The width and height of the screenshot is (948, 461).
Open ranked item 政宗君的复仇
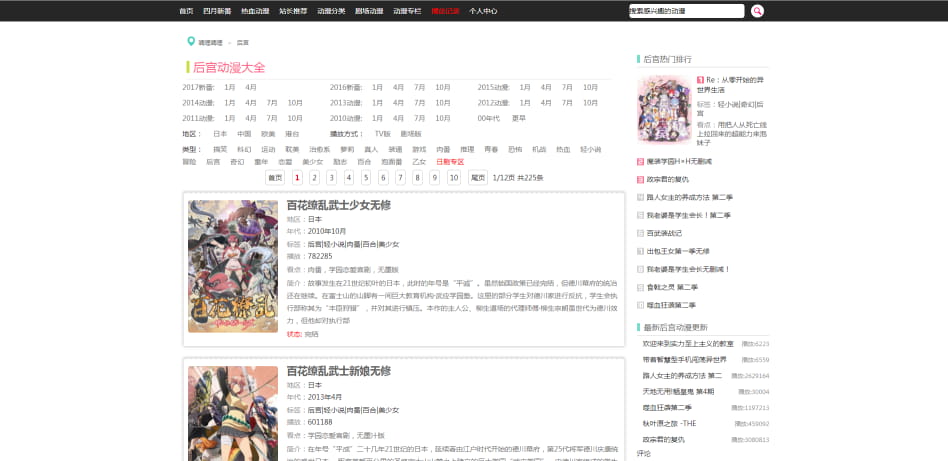667,180
